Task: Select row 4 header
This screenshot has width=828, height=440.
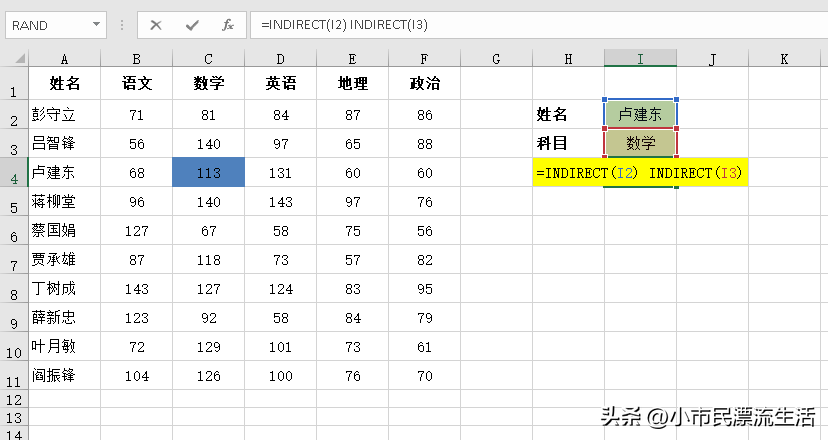Action: click(14, 172)
